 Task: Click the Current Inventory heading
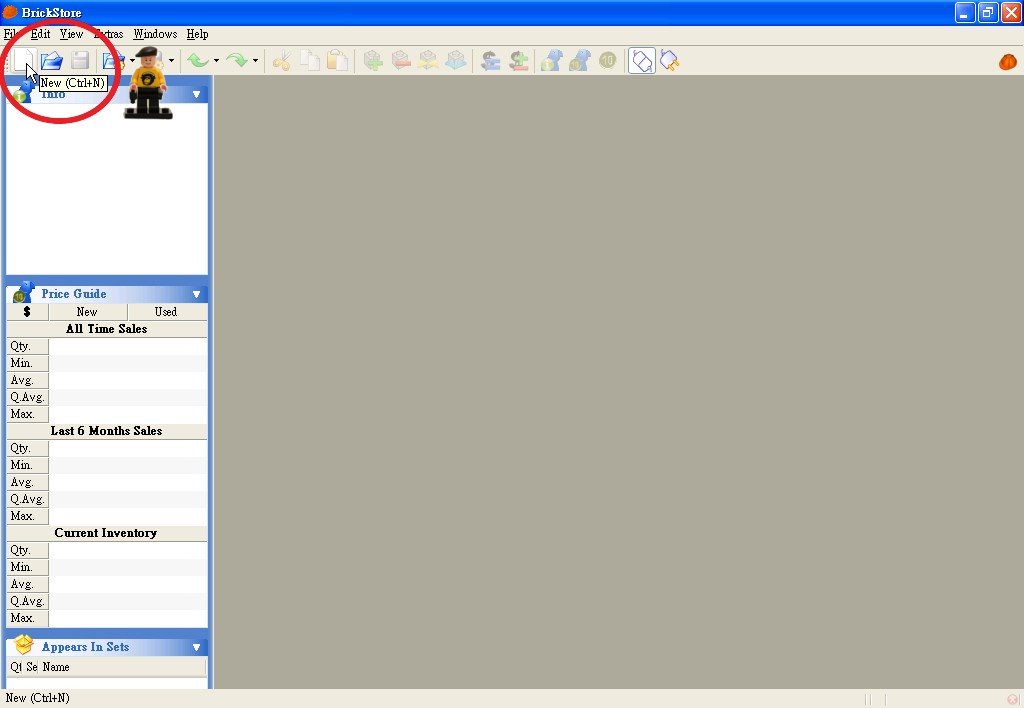106,532
